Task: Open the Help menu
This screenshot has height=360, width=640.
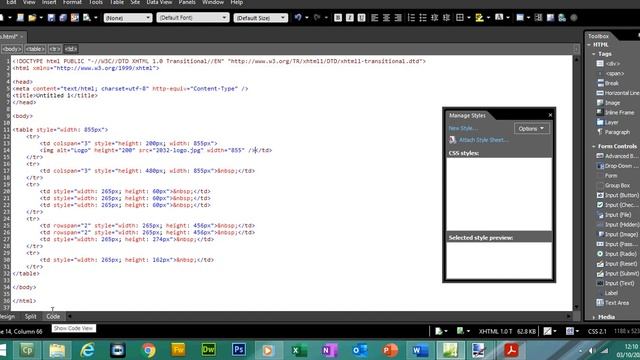Action: tap(237, 2)
